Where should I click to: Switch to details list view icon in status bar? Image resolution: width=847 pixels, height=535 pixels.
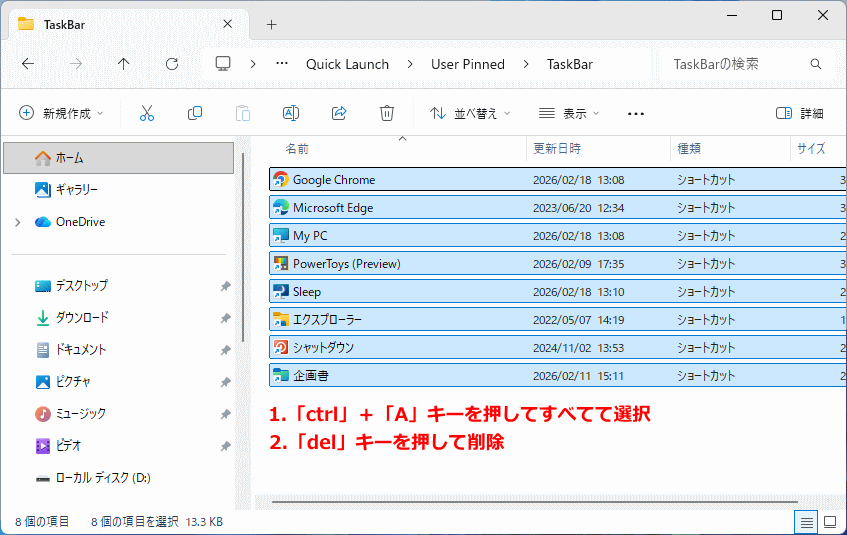click(806, 523)
